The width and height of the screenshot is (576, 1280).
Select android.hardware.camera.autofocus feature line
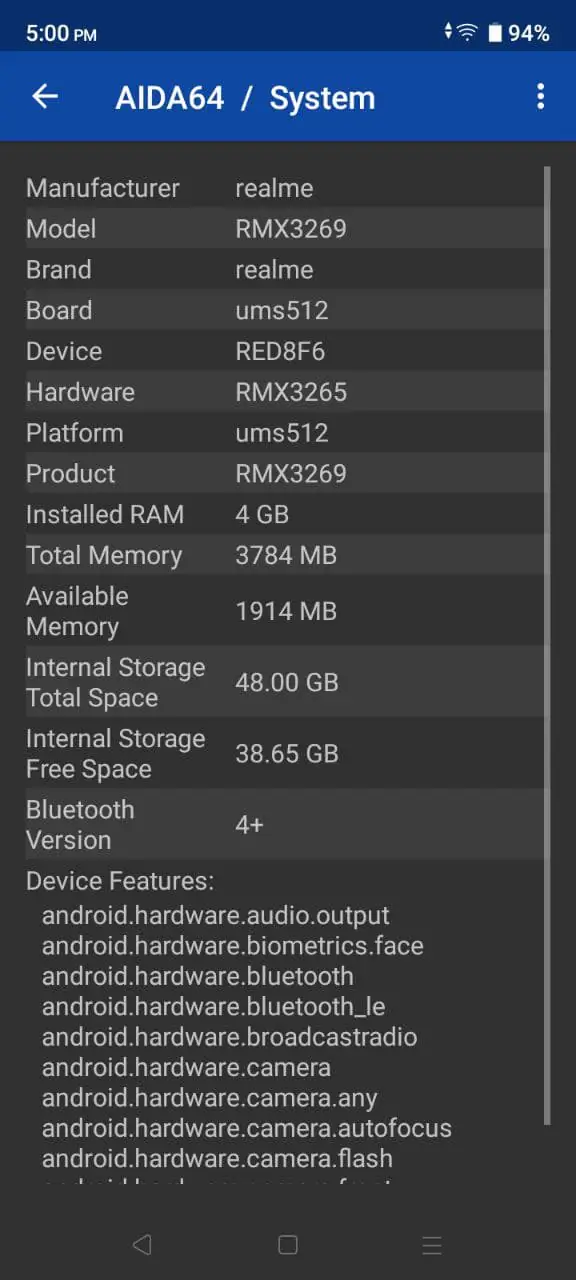(247, 1128)
